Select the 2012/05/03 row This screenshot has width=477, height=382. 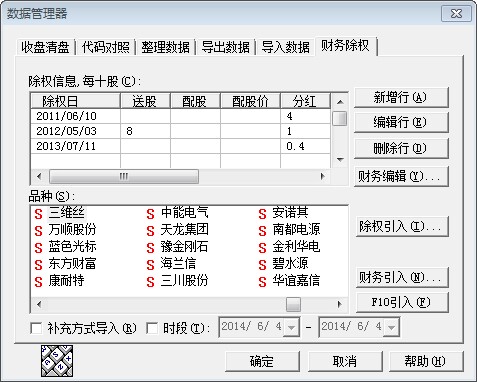click(x=181, y=131)
